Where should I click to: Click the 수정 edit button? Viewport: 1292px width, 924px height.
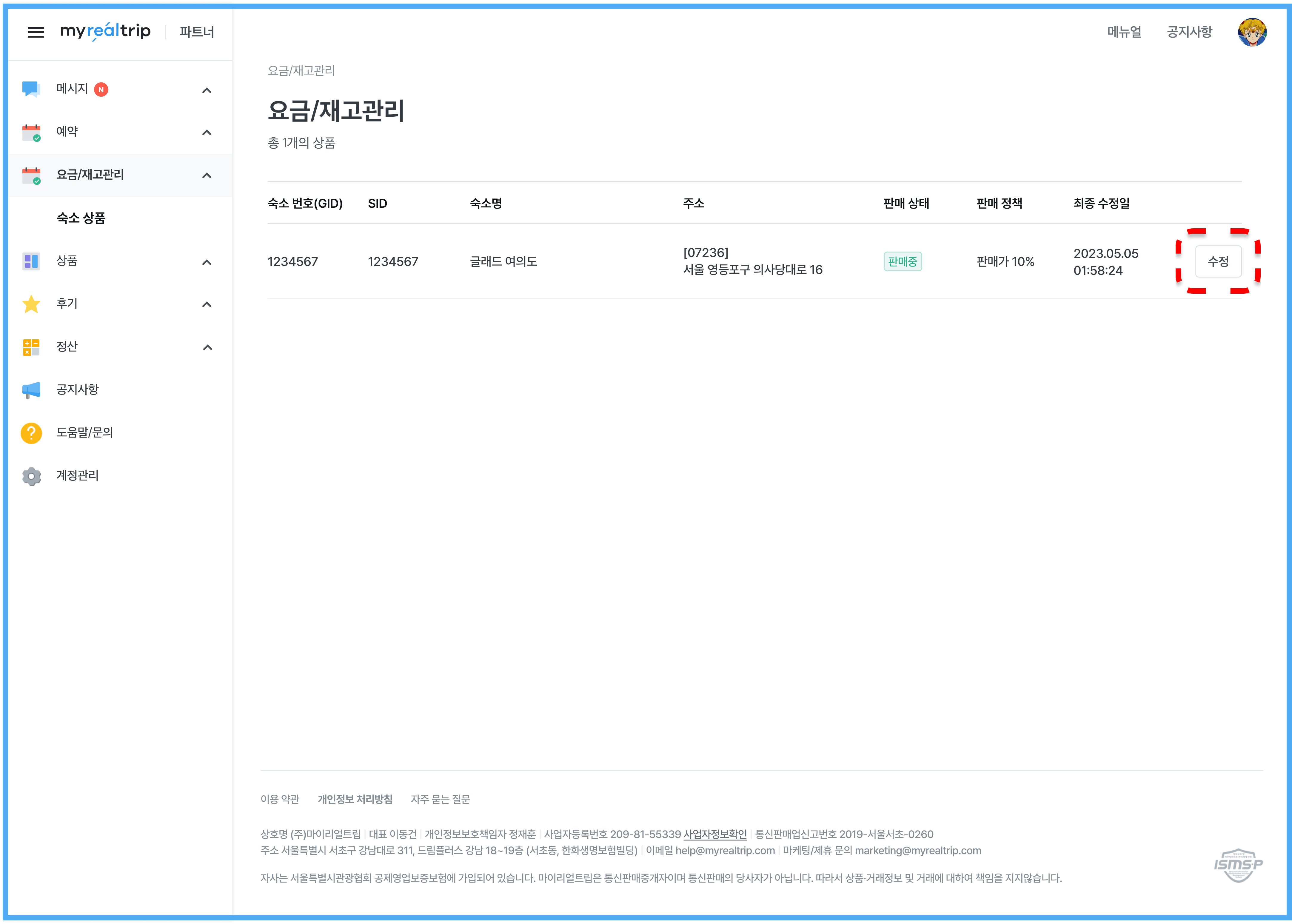(1217, 261)
